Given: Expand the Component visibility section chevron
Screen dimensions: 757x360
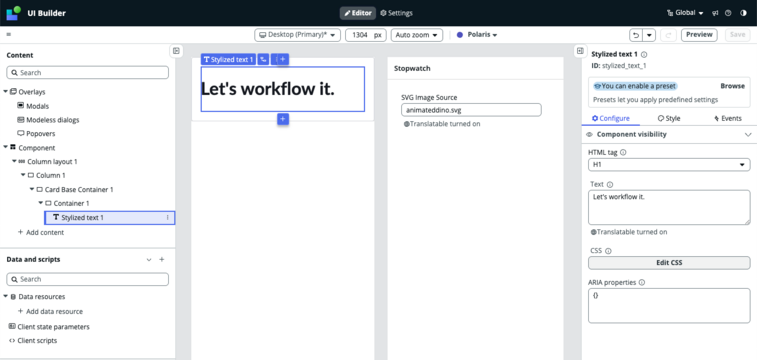Looking at the screenshot, I should [x=748, y=135].
